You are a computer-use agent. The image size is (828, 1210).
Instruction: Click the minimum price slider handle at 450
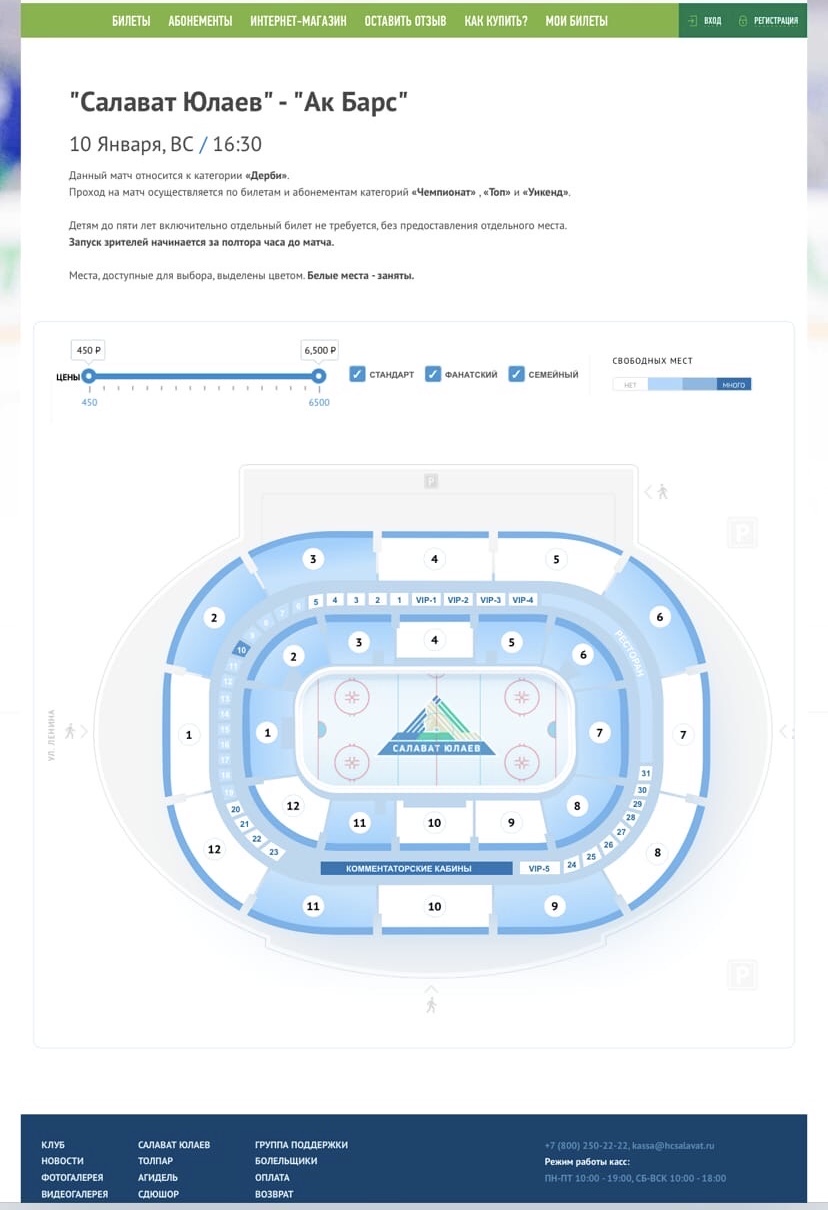click(x=88, y=376)
